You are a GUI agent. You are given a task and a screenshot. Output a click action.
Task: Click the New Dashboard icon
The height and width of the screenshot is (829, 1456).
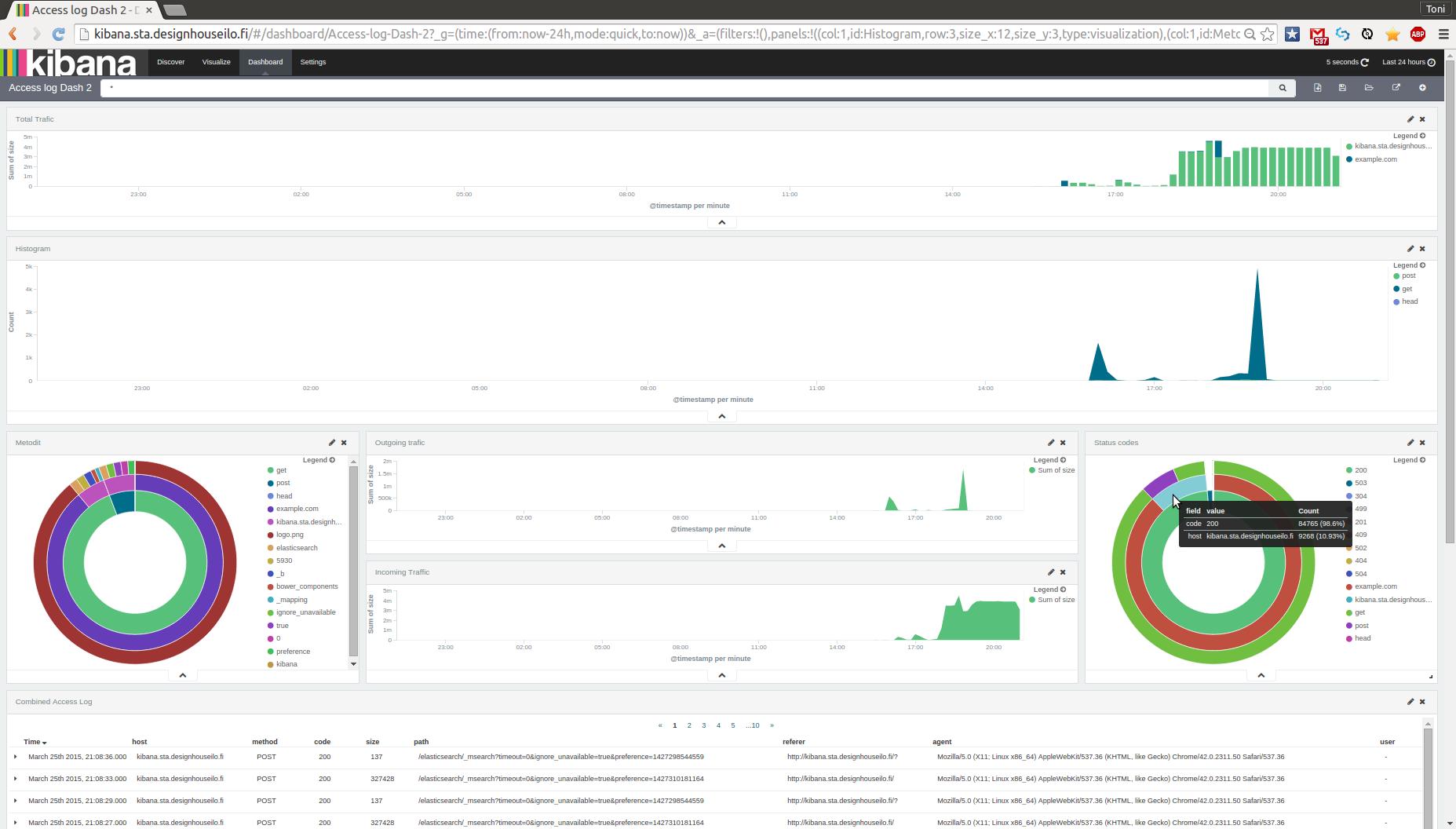coord(1318,88)
